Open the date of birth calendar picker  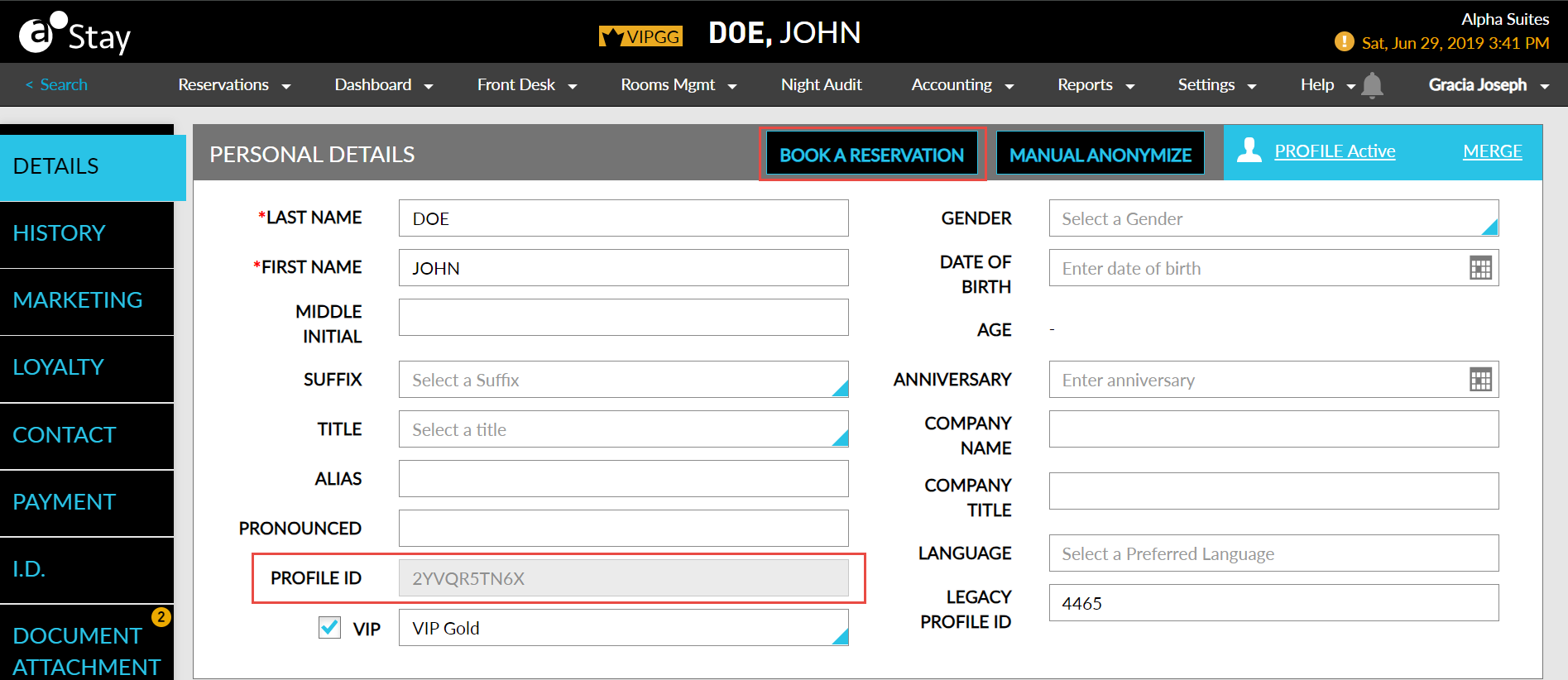coord(1480,268)
